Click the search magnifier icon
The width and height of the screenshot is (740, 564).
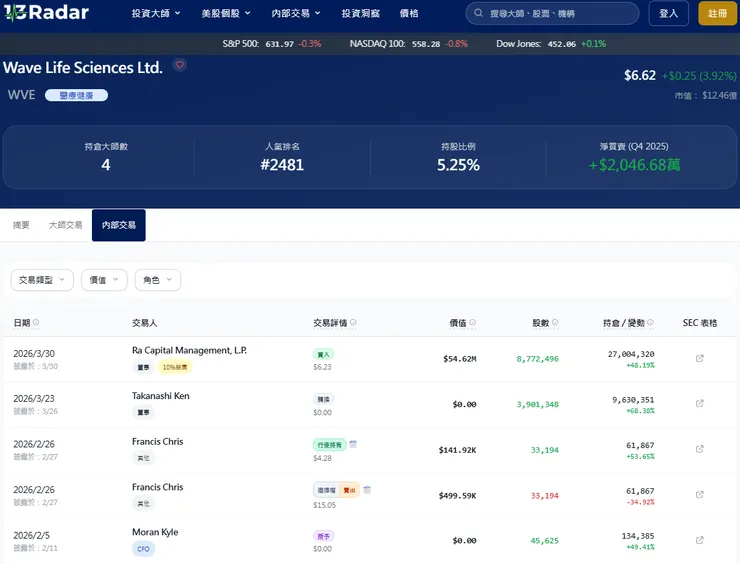478,13
